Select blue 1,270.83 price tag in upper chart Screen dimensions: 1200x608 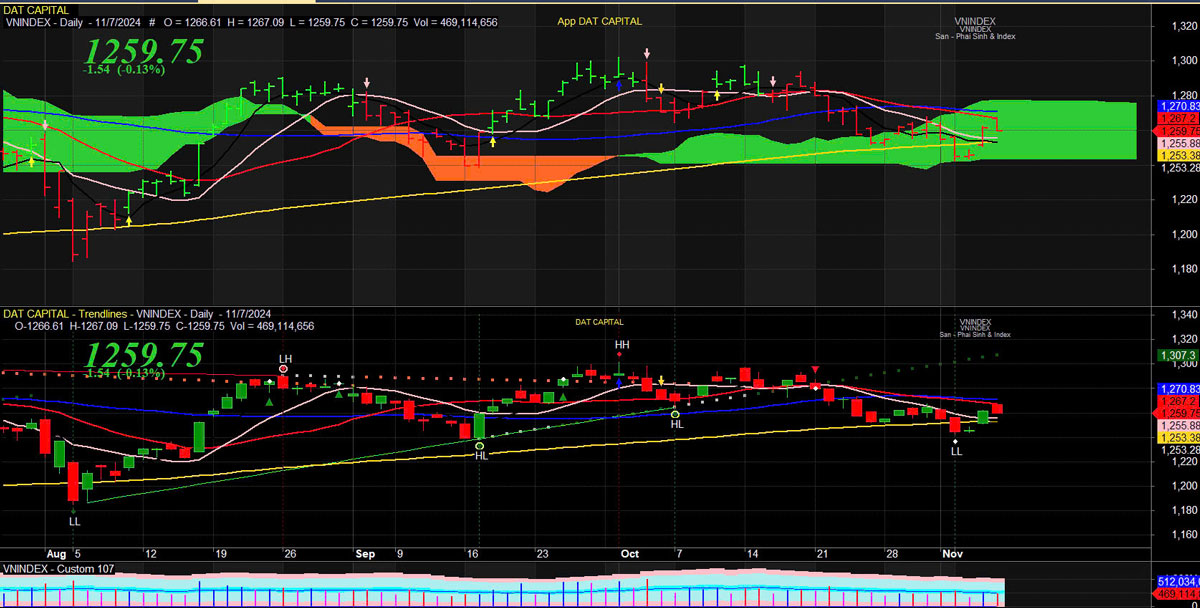(1177, 105)
